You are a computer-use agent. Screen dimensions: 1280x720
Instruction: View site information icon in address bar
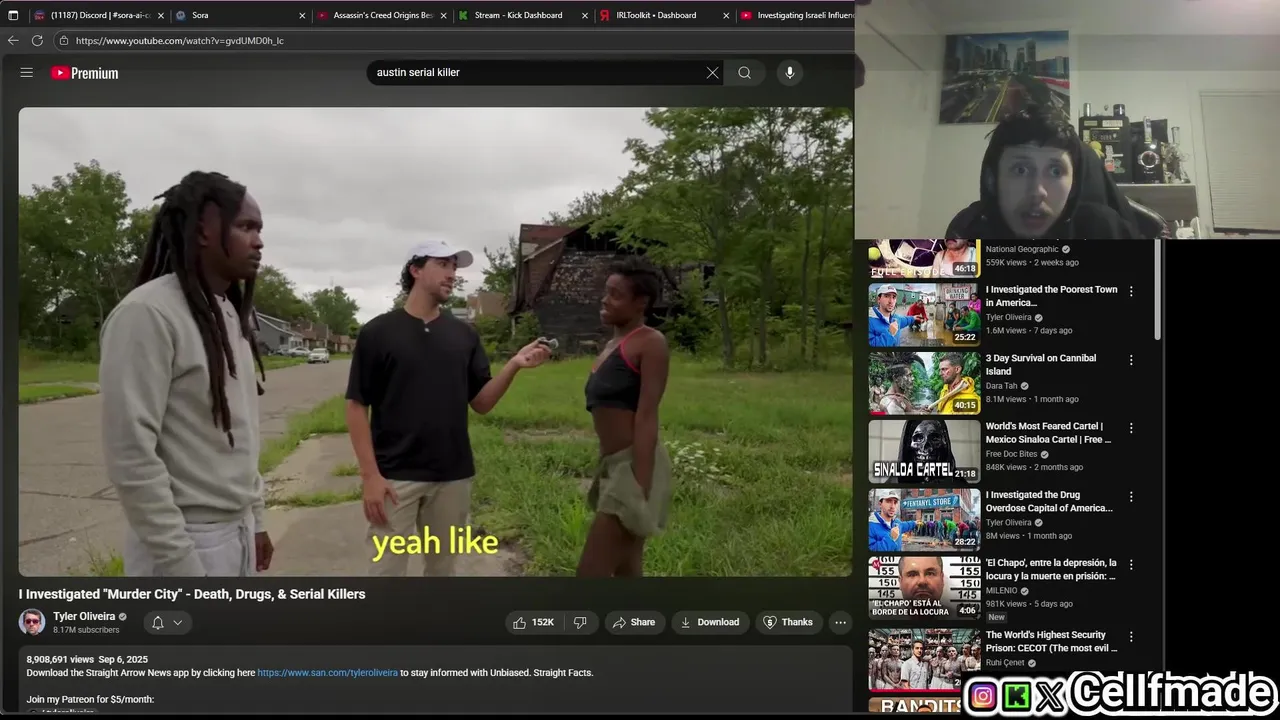click(63, 41)
